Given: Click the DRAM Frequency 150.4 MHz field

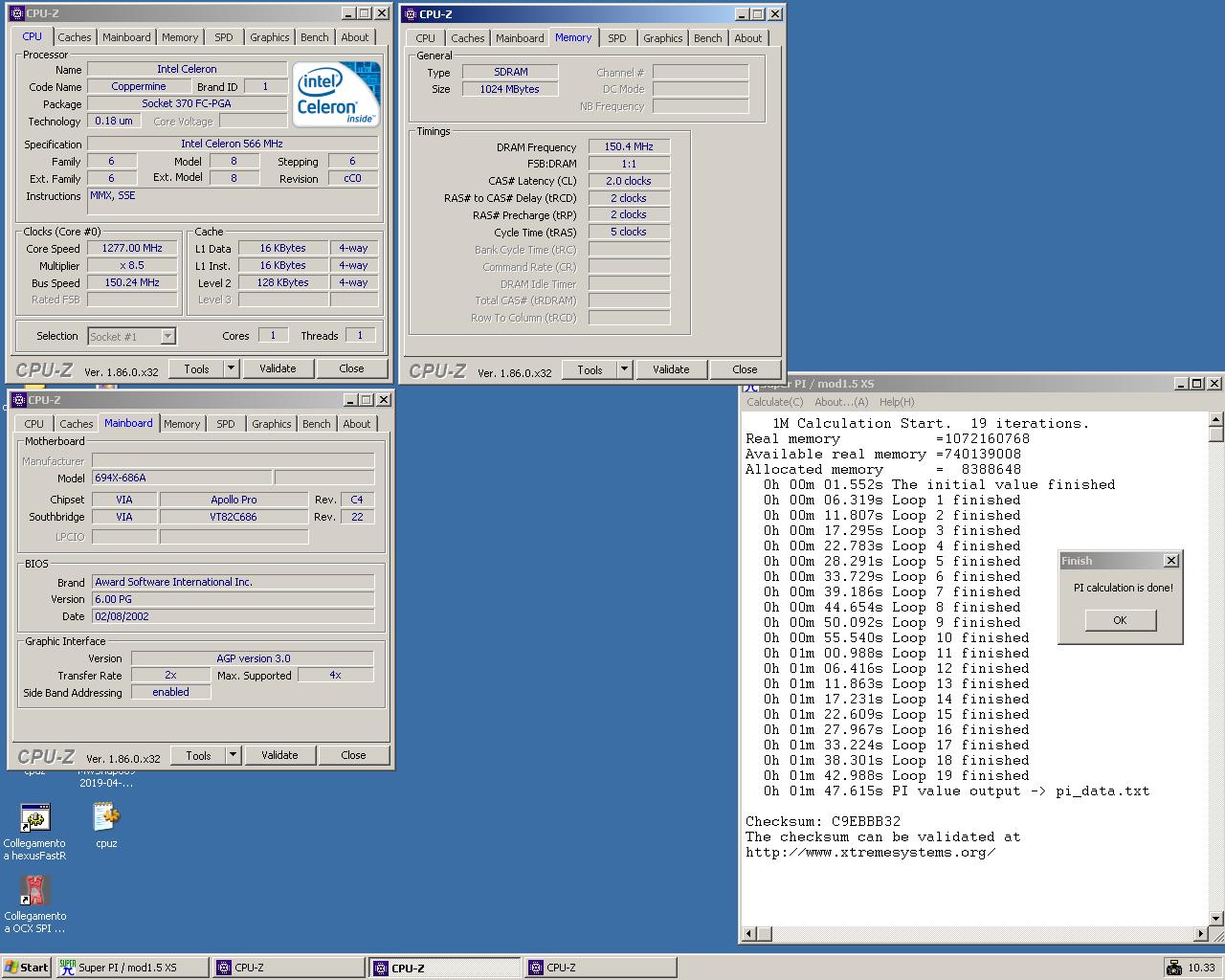Looking at the screenshot, I should 629,146.
